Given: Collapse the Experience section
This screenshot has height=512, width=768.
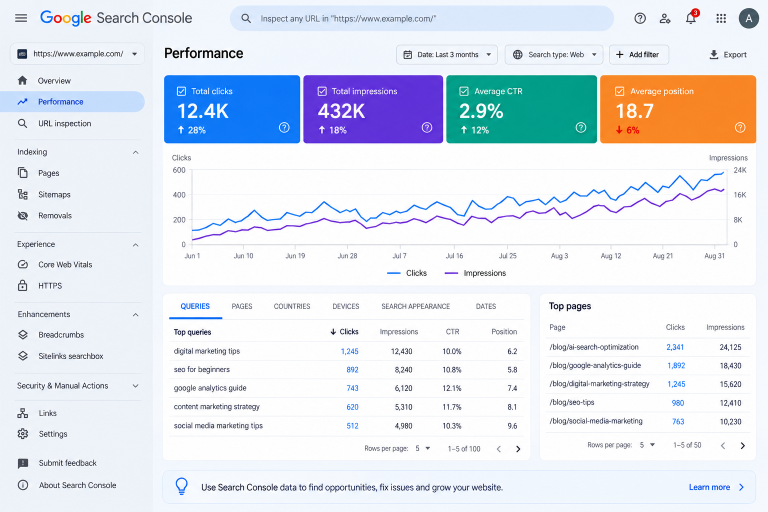Looking at the screenshot, I should (x=136, y=244).
